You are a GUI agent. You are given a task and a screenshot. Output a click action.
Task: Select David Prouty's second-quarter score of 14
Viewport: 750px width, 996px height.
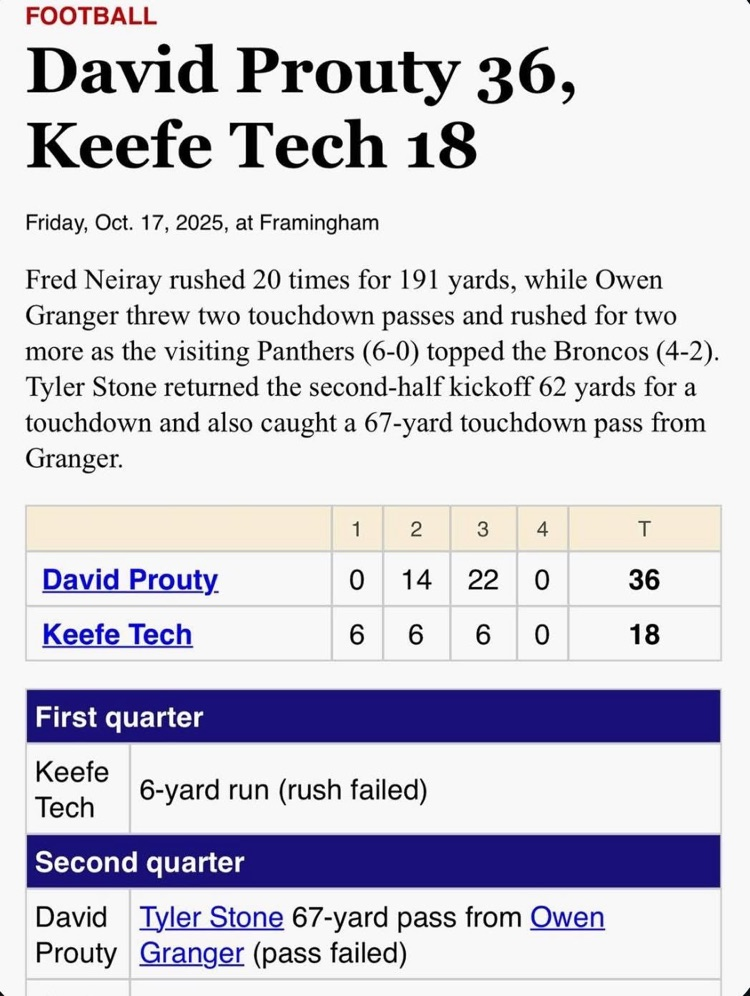tap(416, 580)
